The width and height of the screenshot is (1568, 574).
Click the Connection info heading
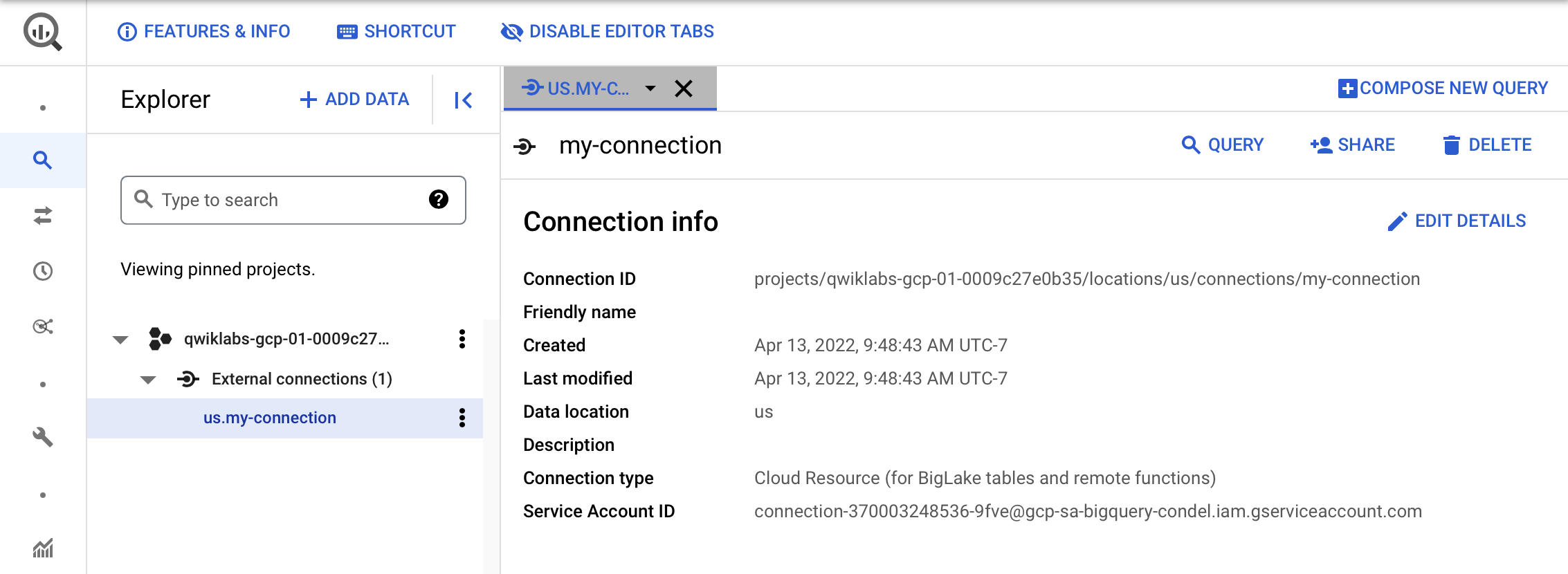621,222
